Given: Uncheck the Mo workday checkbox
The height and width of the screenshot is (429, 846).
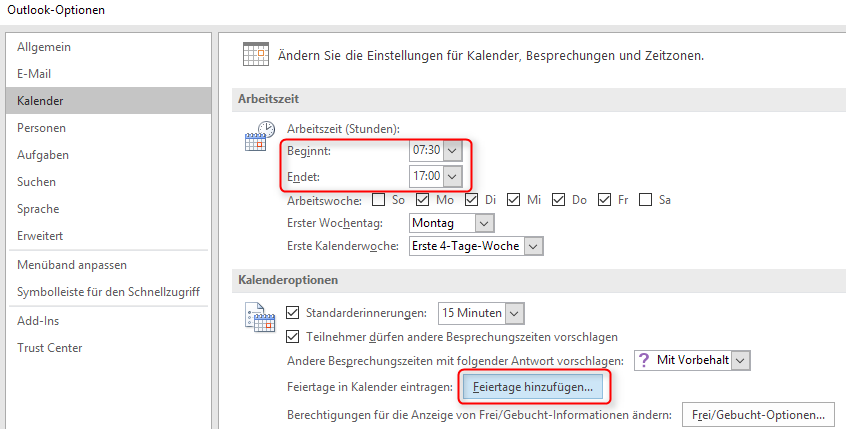Looking at the screenshot, I should [422, 200].
